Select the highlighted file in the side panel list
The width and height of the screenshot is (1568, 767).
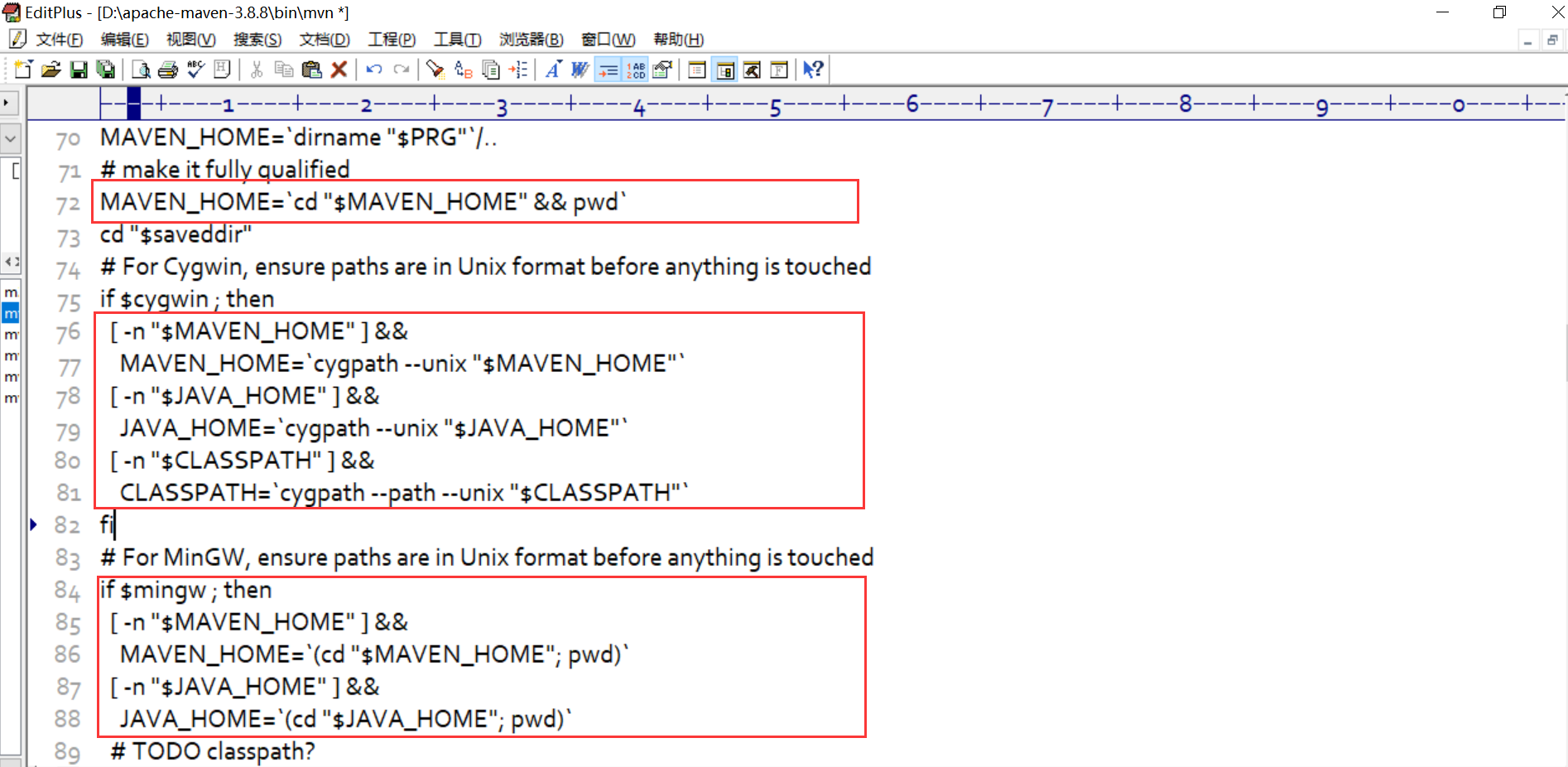11,314
